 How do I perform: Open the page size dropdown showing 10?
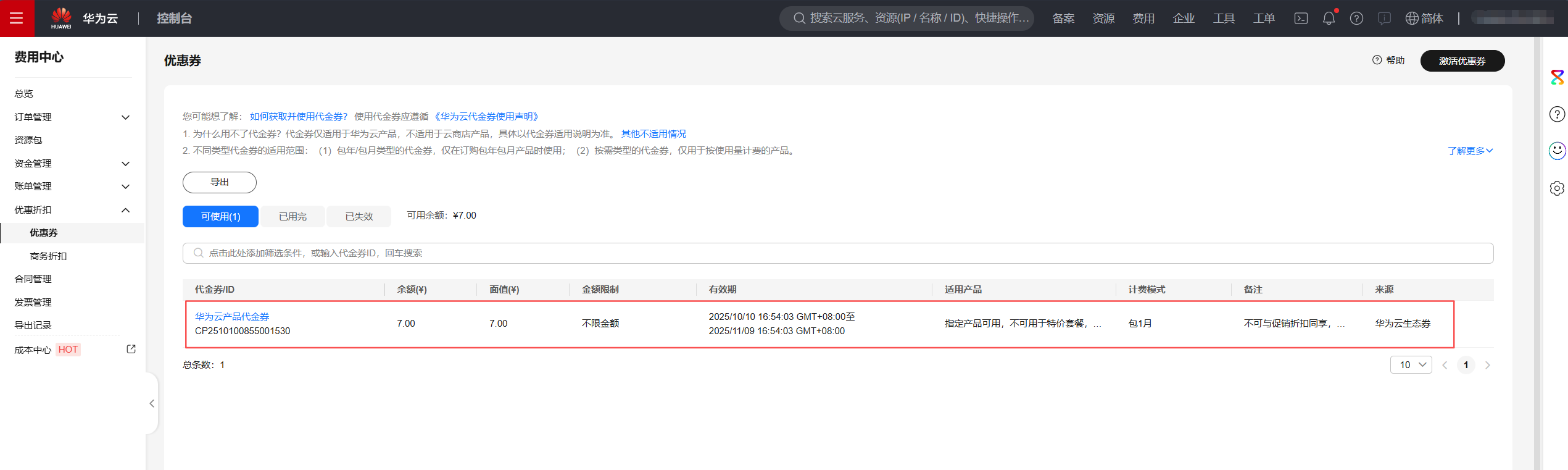pyautogui.click(x=1411, y=365)
